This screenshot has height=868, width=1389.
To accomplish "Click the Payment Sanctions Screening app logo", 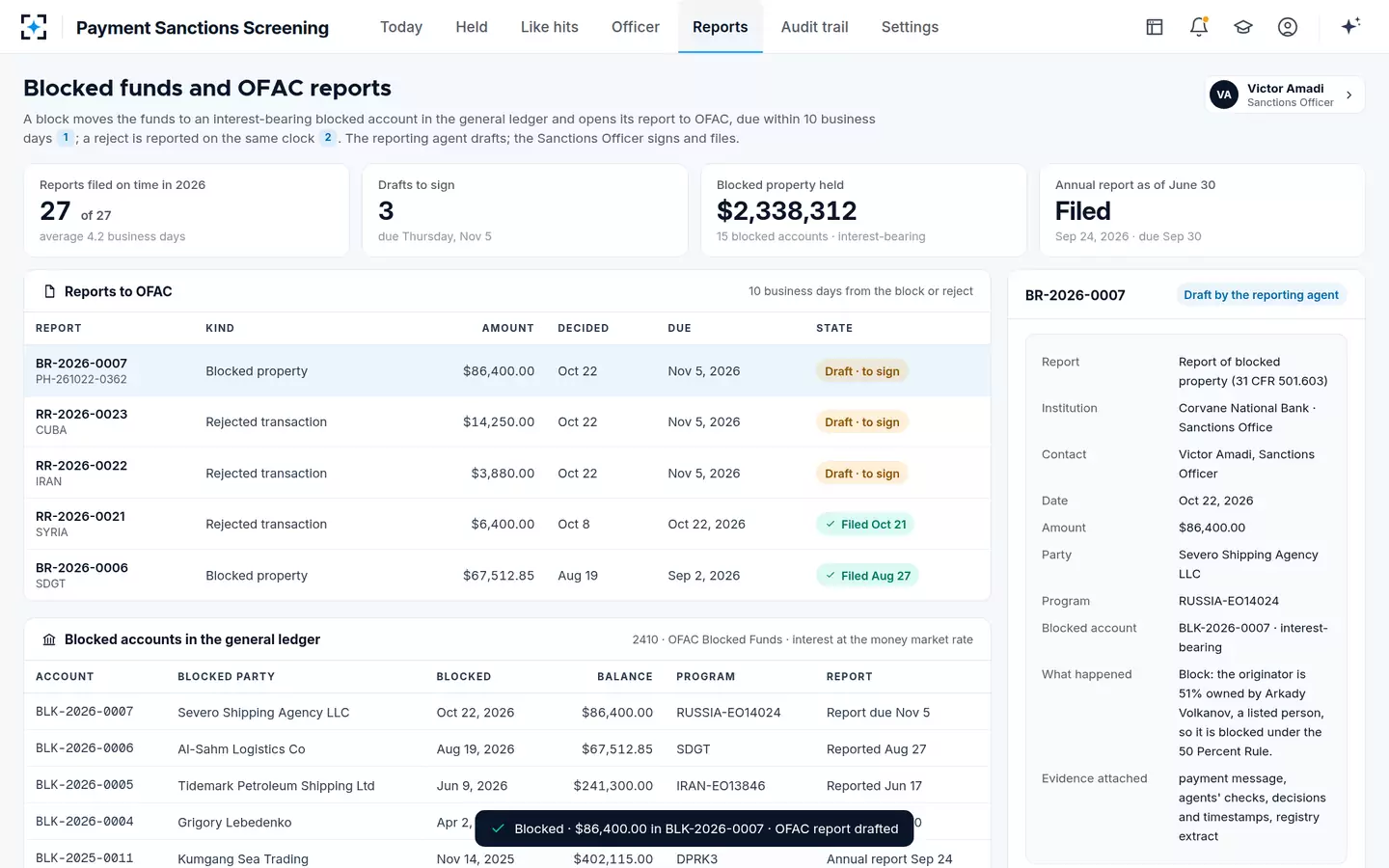I will pyautogui.click(x=34, y=27).
